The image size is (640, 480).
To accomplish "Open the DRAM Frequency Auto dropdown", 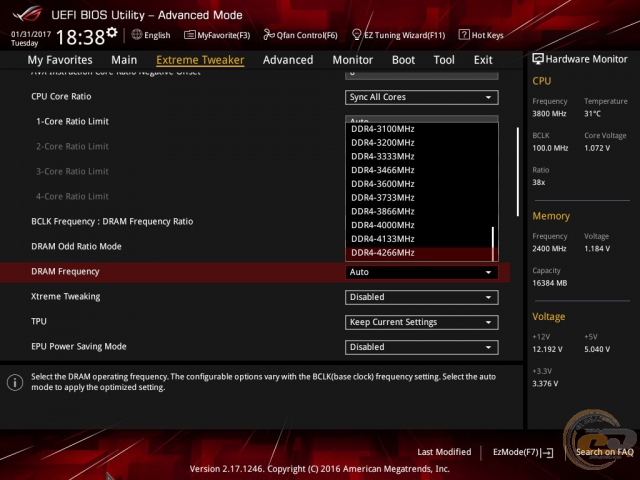I will tap(422, 272).
